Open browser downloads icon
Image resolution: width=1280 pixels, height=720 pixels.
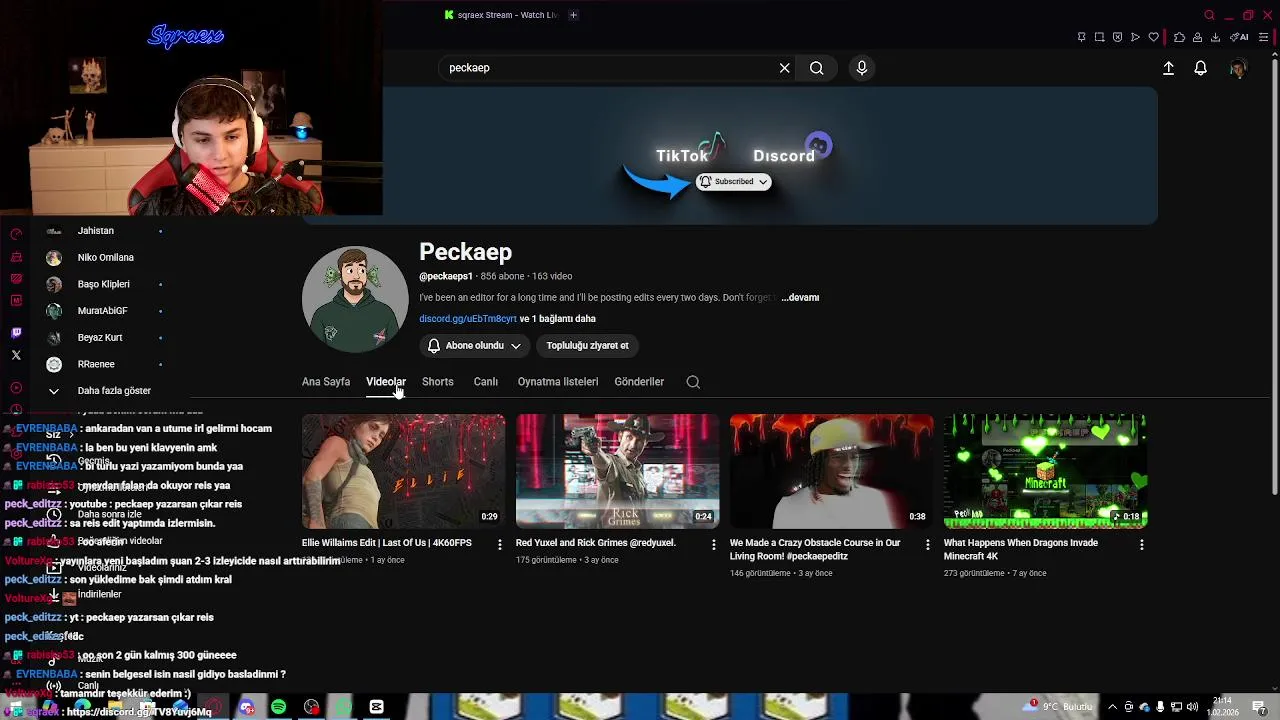[1215, 37]
